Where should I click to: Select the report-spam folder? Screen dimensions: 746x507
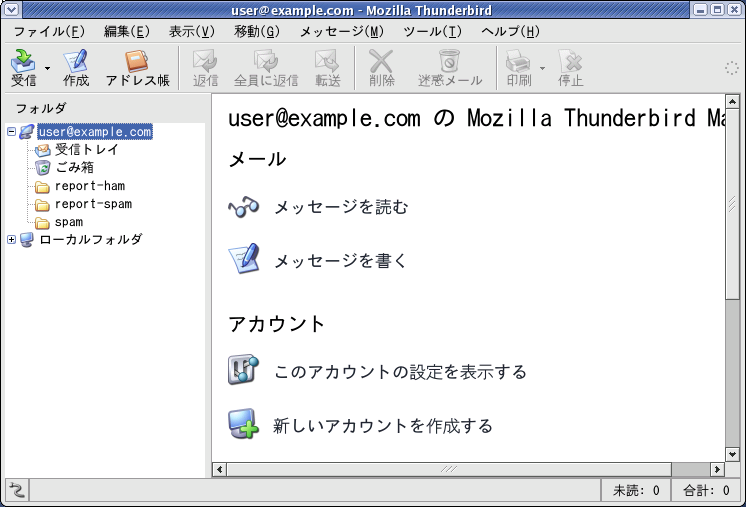tap(93, 204)
